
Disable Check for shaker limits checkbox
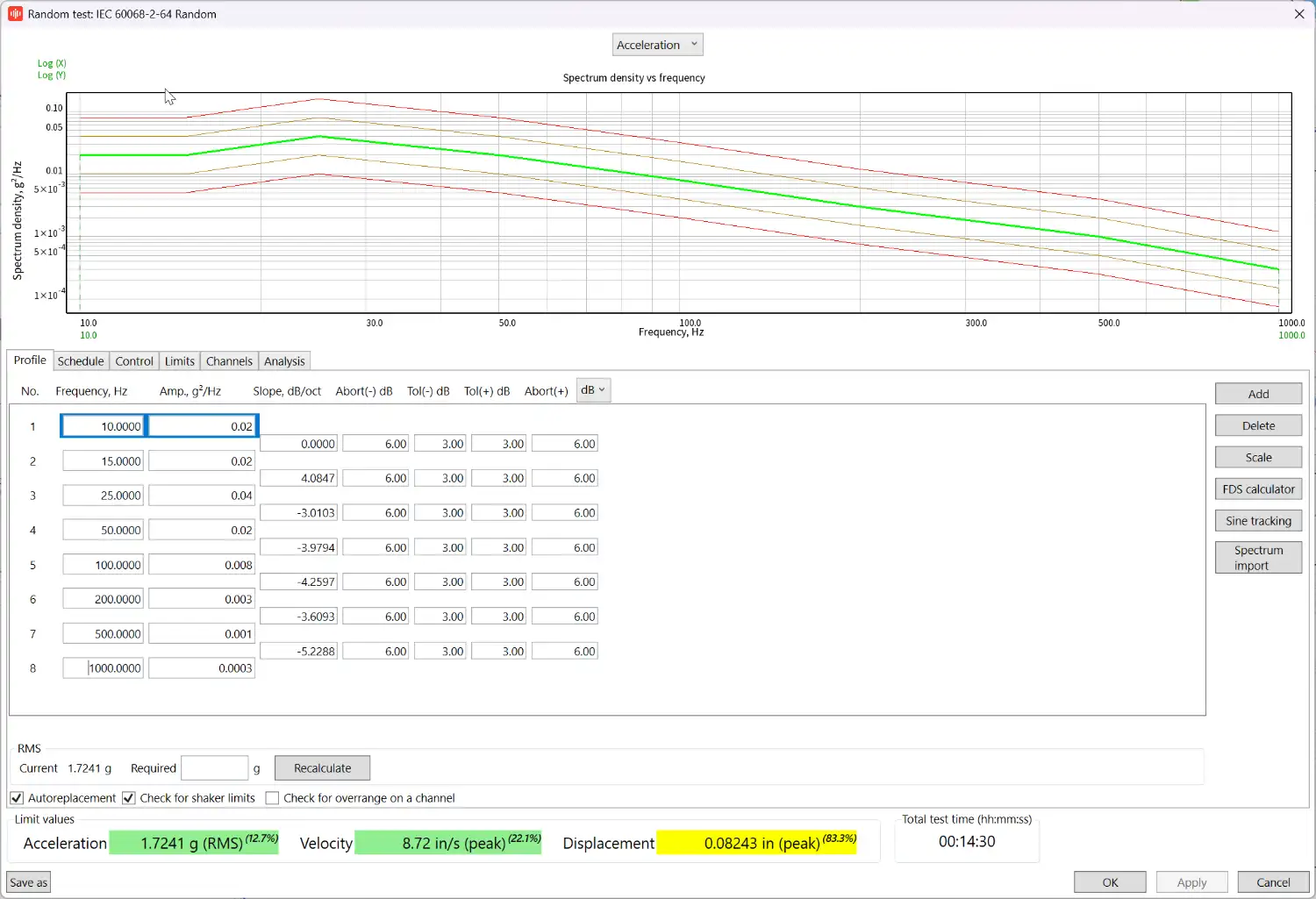point(129,798)
